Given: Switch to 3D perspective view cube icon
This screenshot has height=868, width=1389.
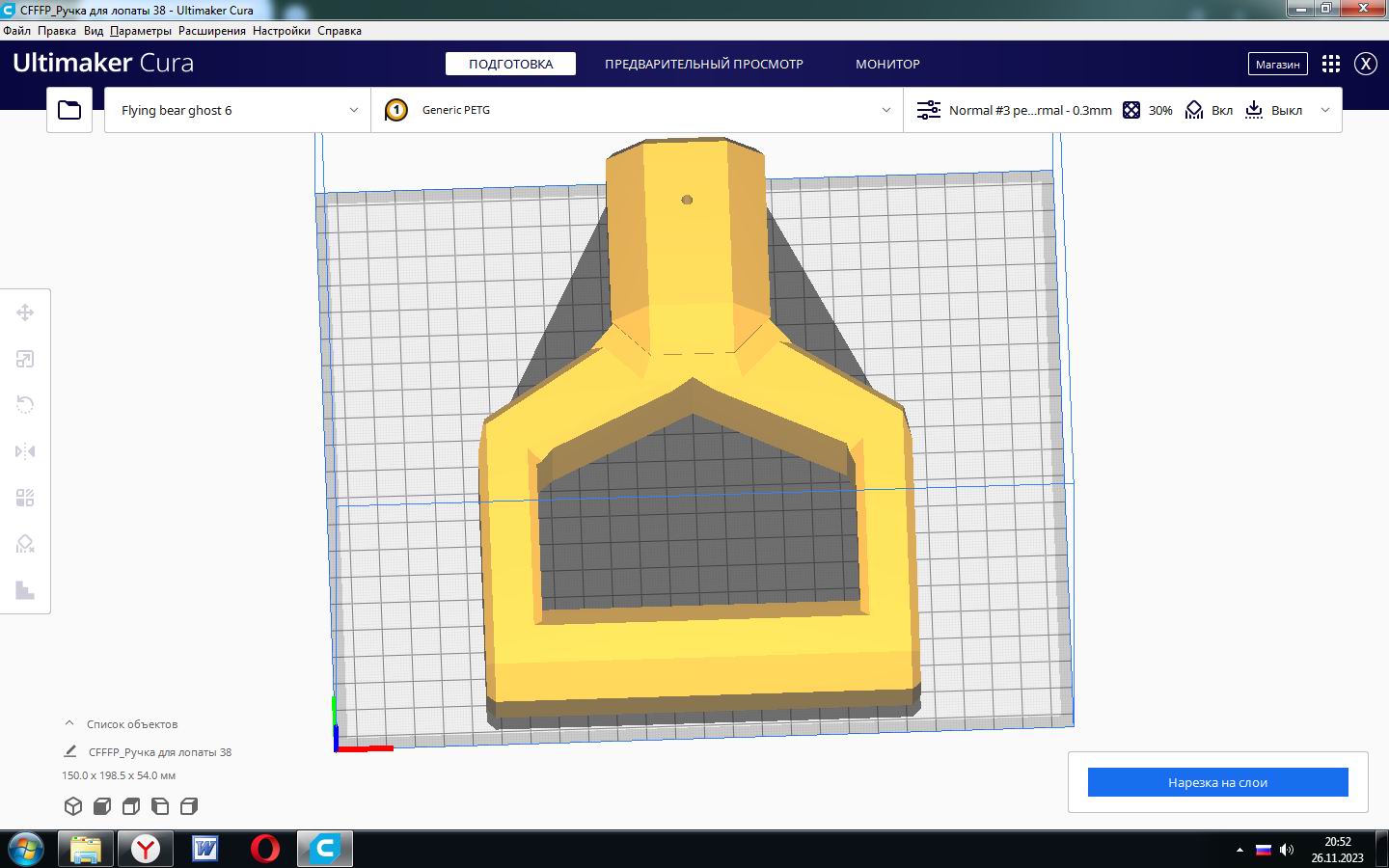Looking at the screenshot, I should click(73, 806).
